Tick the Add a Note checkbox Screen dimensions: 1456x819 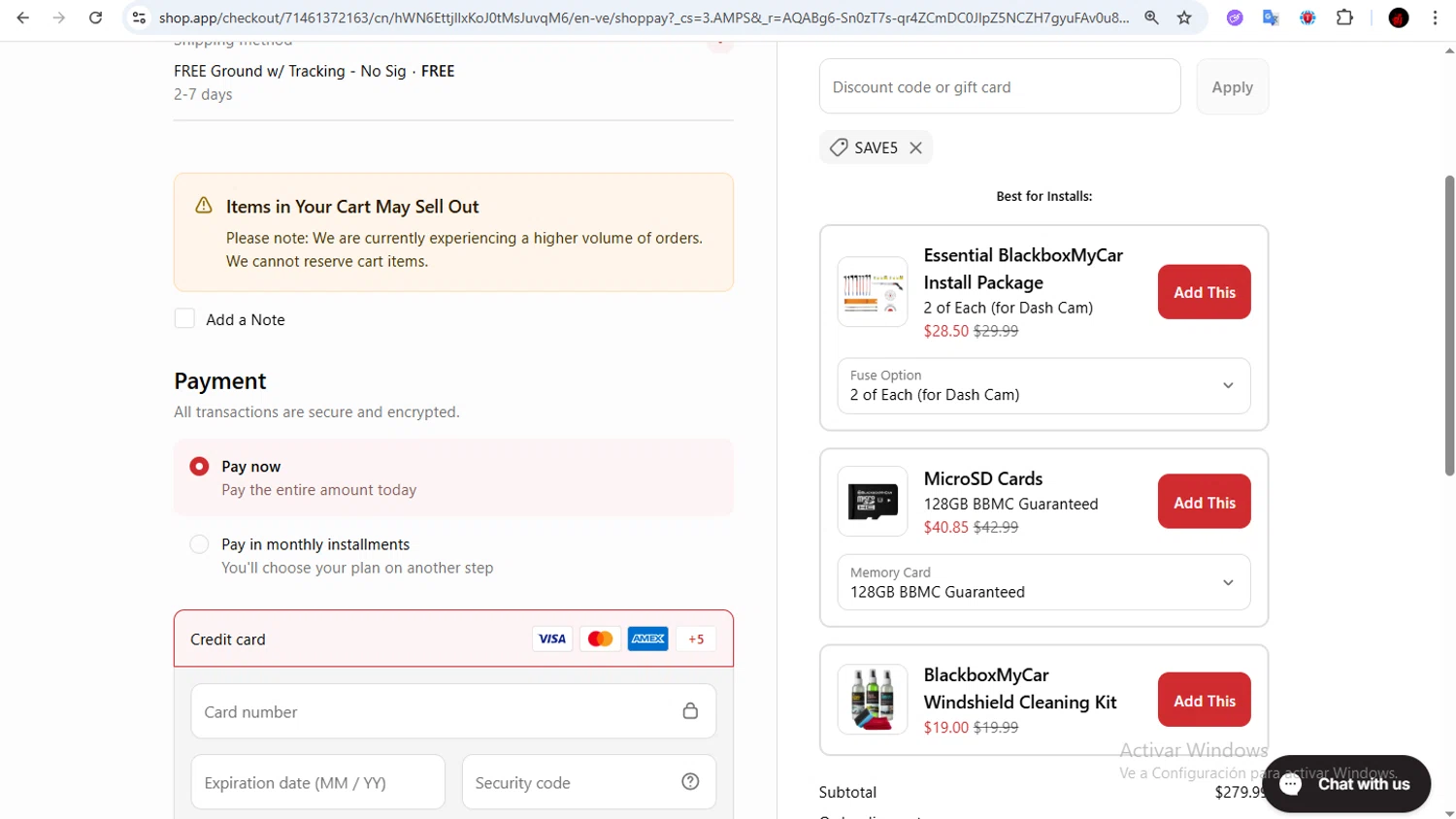click(184, 318)
